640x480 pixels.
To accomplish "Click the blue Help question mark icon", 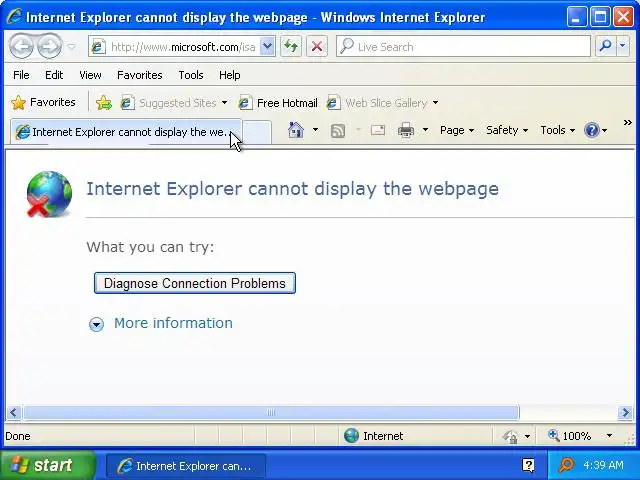I will click(592, 130).
